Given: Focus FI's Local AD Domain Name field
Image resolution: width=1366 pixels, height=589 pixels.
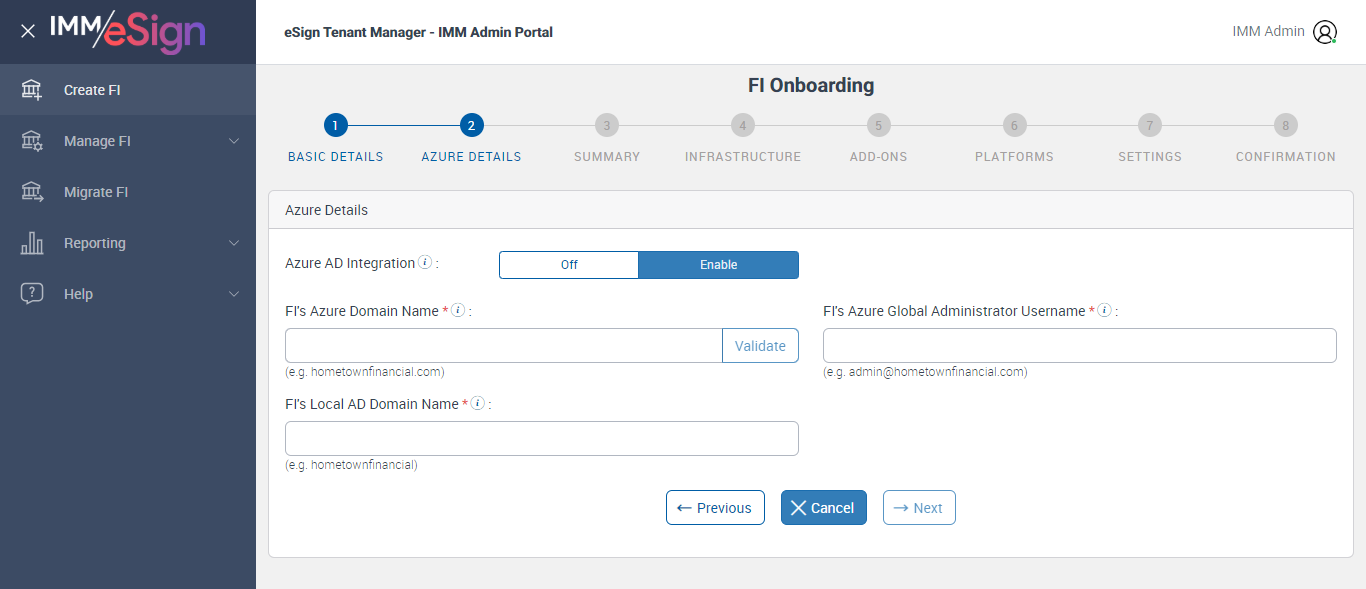Looking at the screenshot, I should (x=542, y=438).
